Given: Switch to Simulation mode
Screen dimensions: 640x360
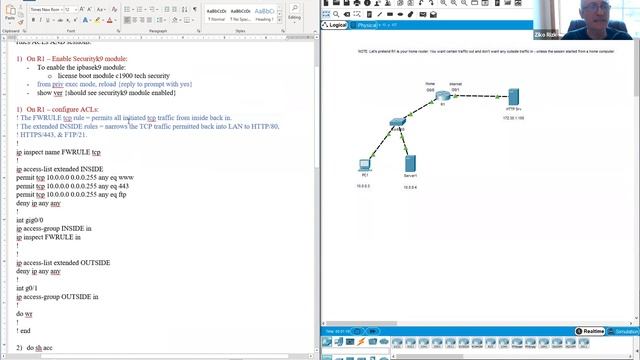Looking at the screenshot, I should pos(623,331).
